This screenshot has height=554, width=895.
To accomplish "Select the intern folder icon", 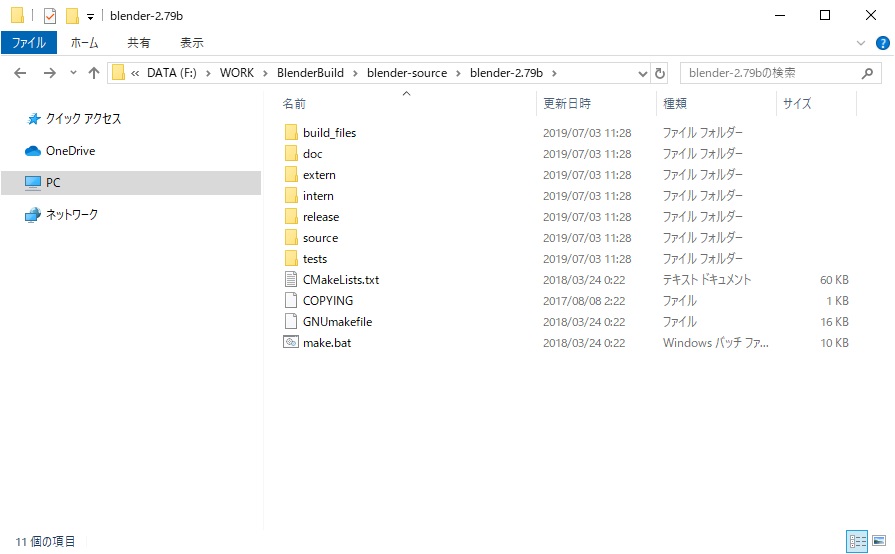I will pyautogui.click(x=291, y=196).
